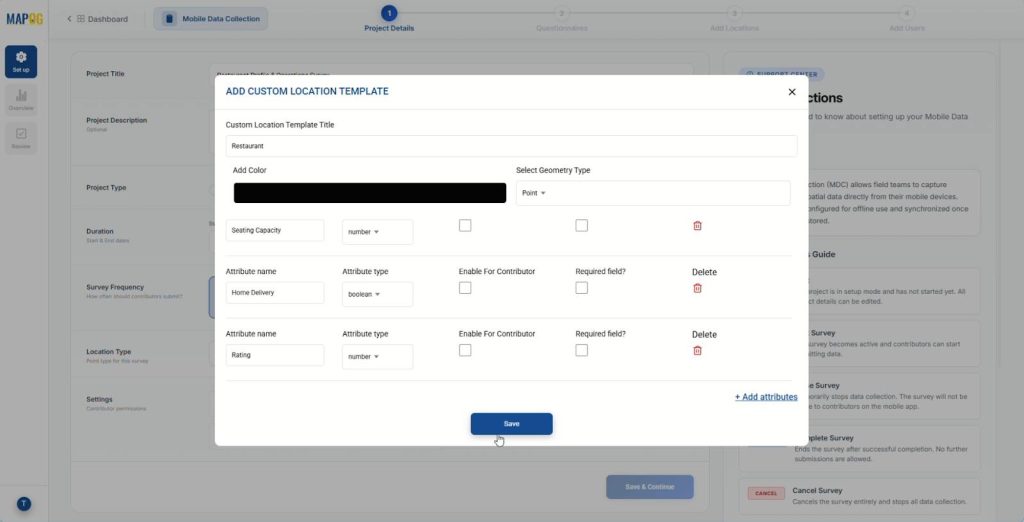Edit the Home Delivery attribute name field
Screen dimensions: 1024x522
[275, 293]
